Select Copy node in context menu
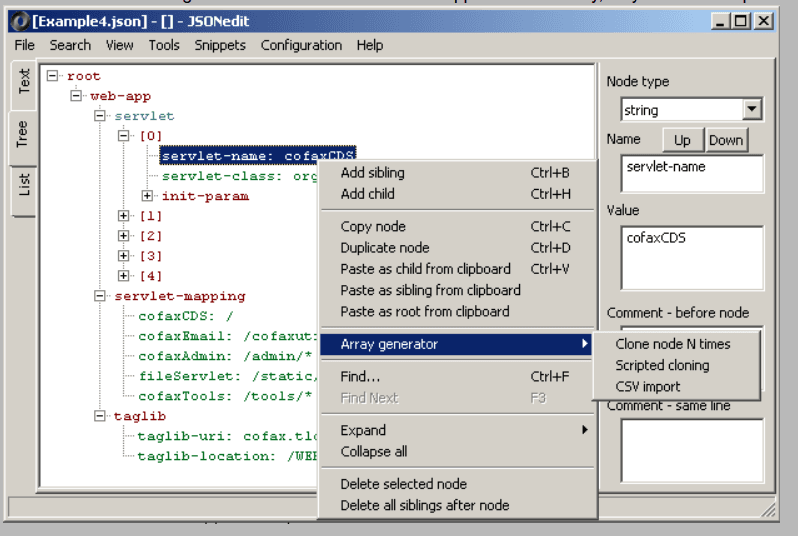The image size is (798, 536). (457, 227)
